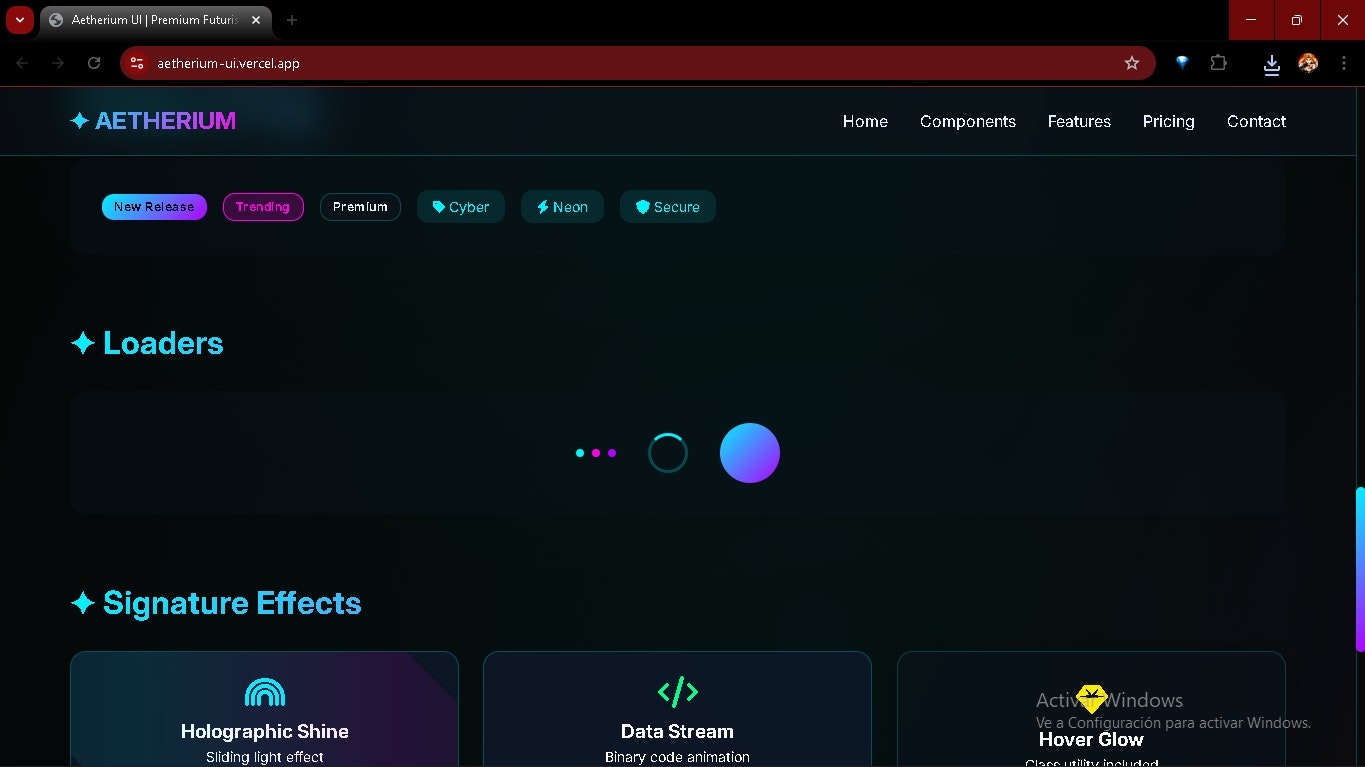Click the browser forward arrow
The height and width of the screenshot is (767, 1365).
58,63
